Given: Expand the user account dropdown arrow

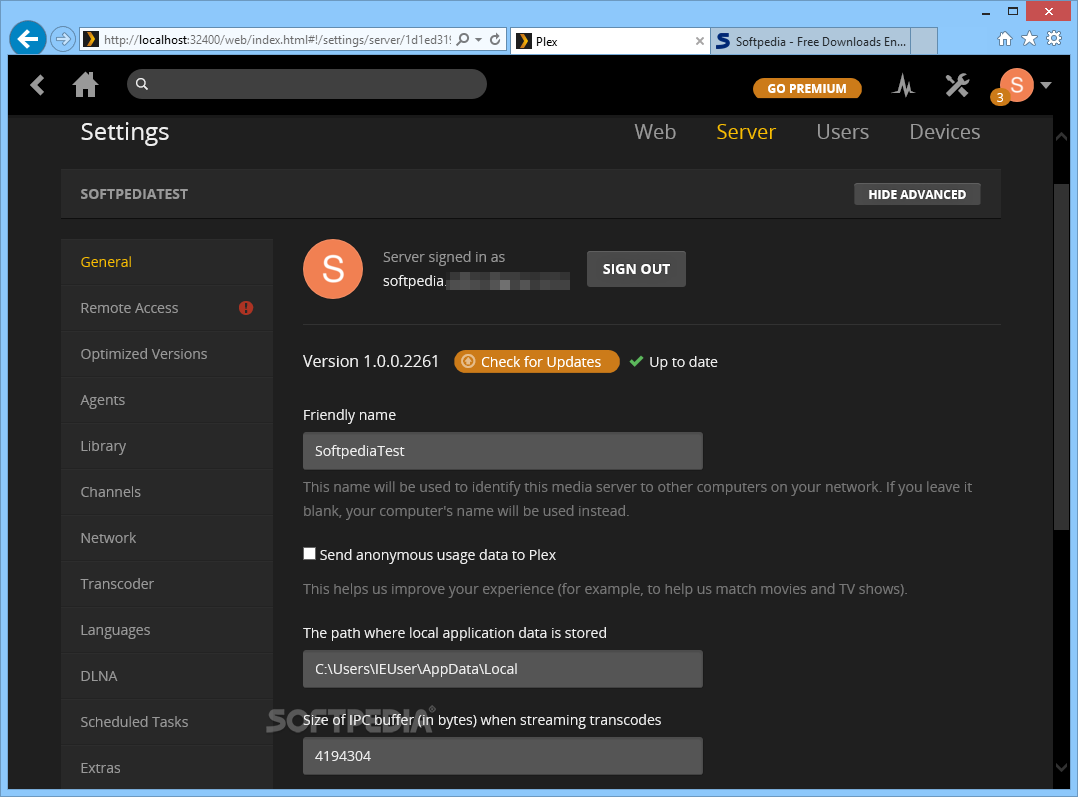Looking at the screenshot, I should coord(1046,85).
